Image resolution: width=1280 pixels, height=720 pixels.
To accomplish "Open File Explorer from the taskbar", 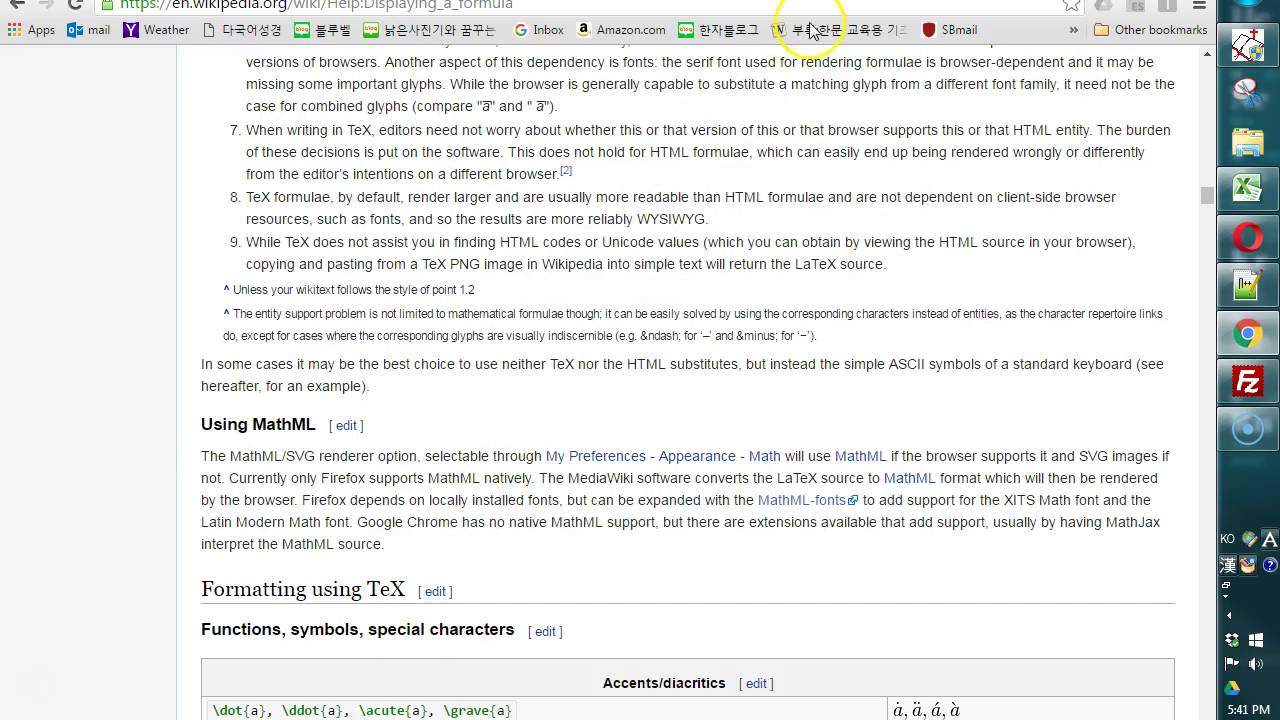I will point(1248,141).
